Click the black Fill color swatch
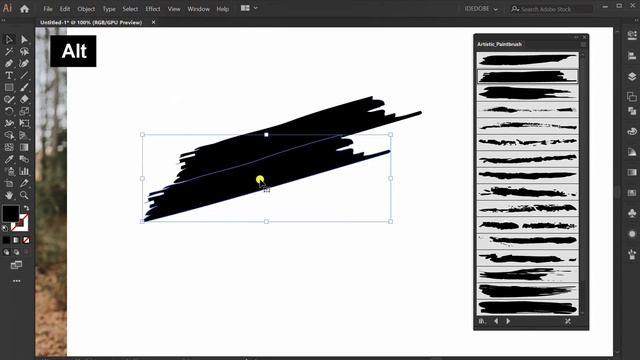This screenshot has width=640, height=360. pyautogui.click(x=11, y=213)
